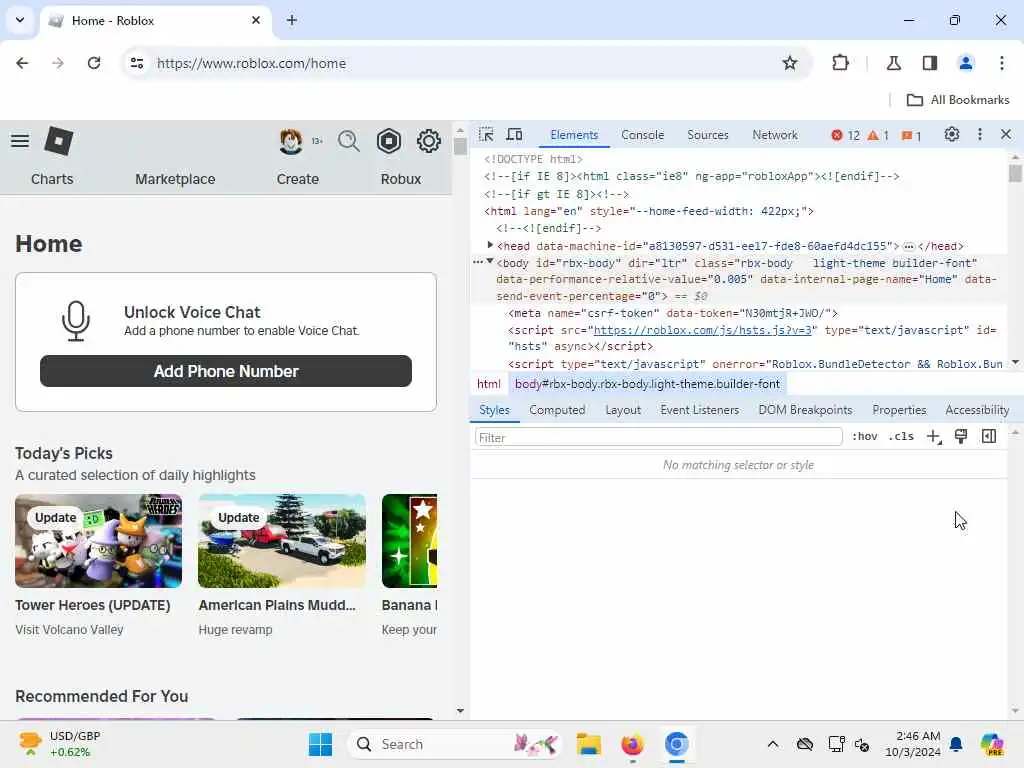Open the Chrome profile avatar

[965, 63]
